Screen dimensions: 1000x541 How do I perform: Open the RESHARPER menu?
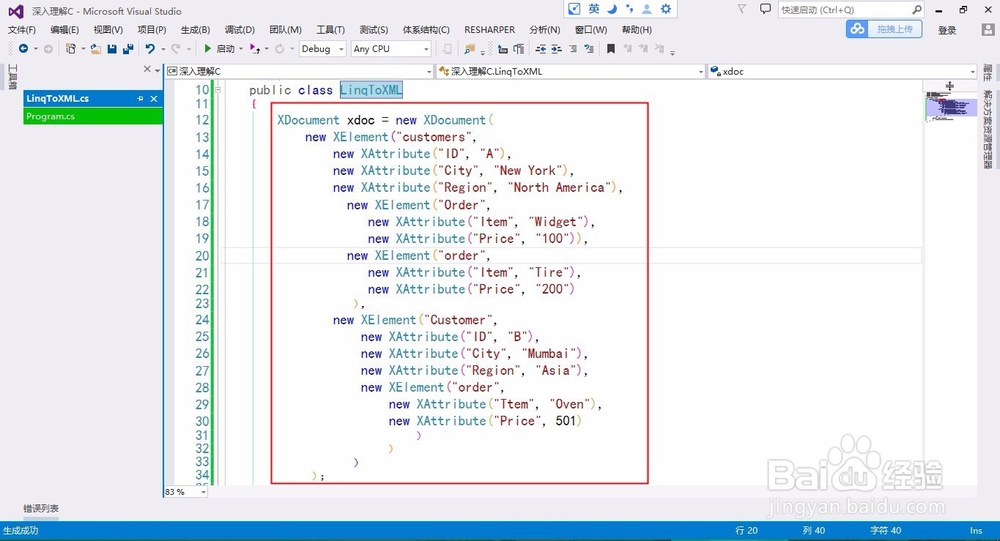pyautogui.click(x=489, y=29)
